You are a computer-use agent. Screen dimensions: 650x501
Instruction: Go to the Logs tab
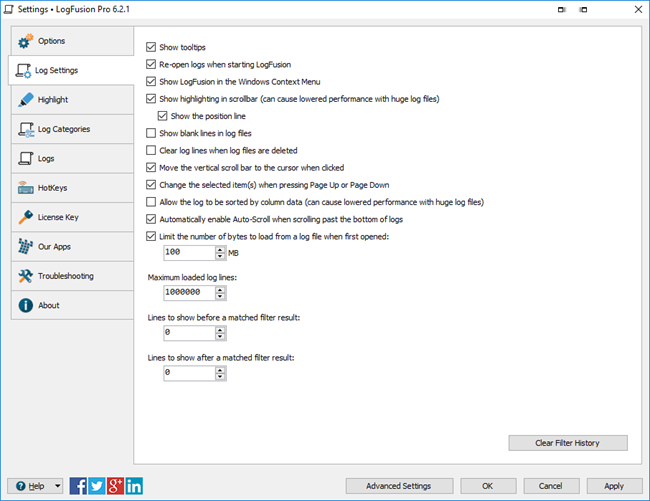[72, 159]
